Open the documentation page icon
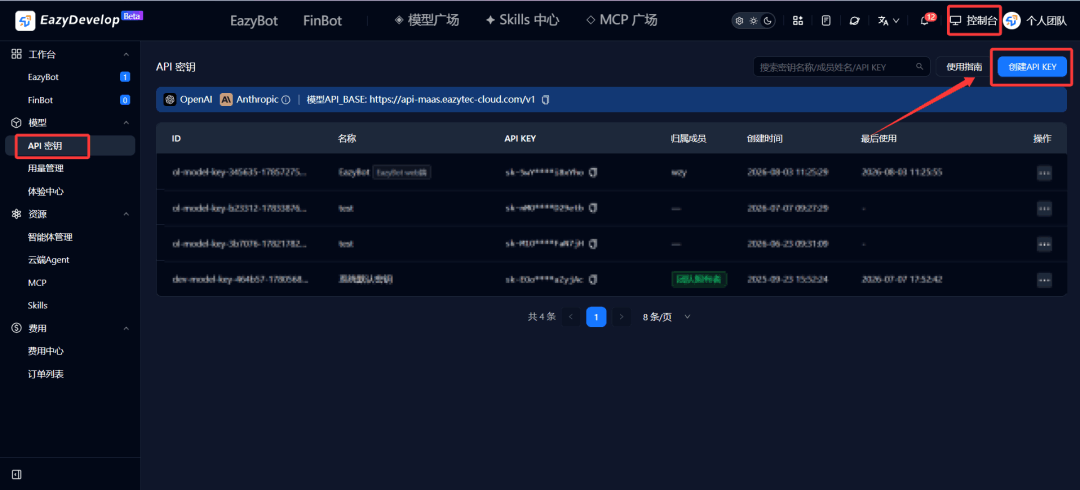The image size is (1080, 490). click(826, 21)
